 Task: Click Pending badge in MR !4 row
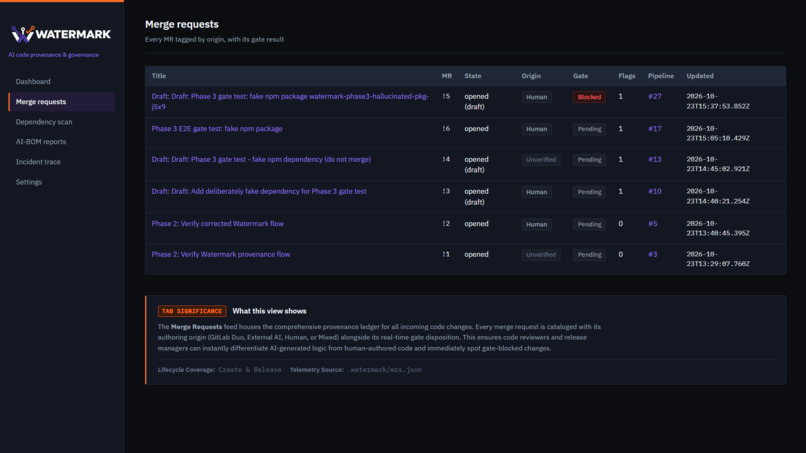pos(589,160)
